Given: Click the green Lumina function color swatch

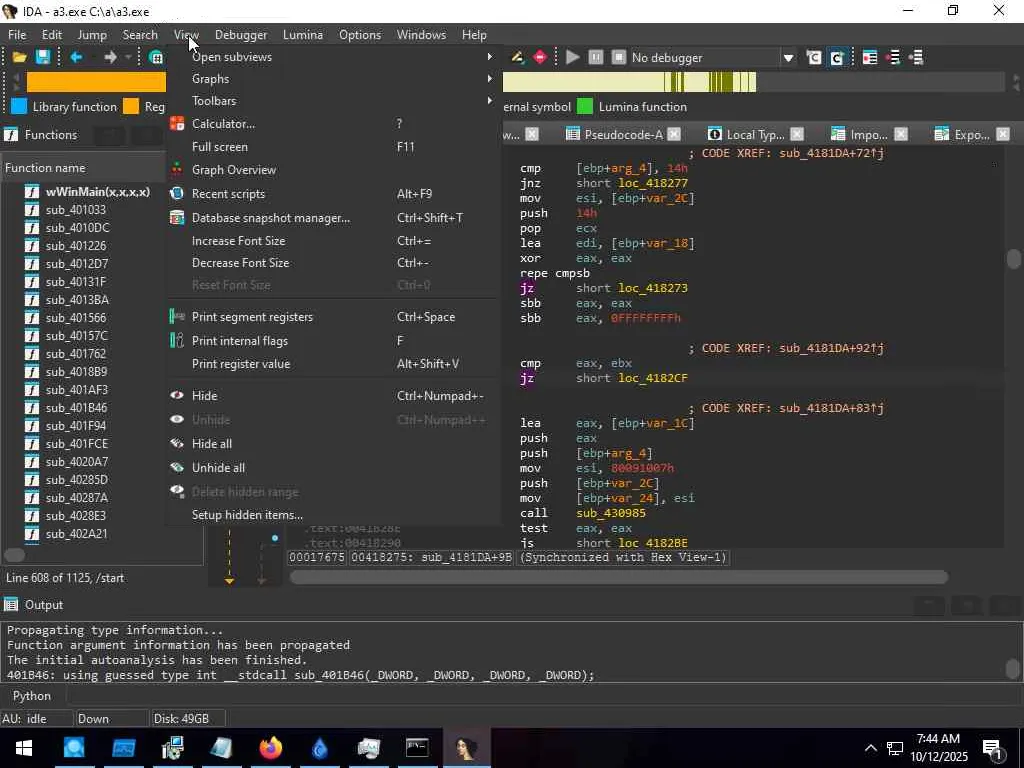Looking at the screenshot, I should [x=585, y=106].
